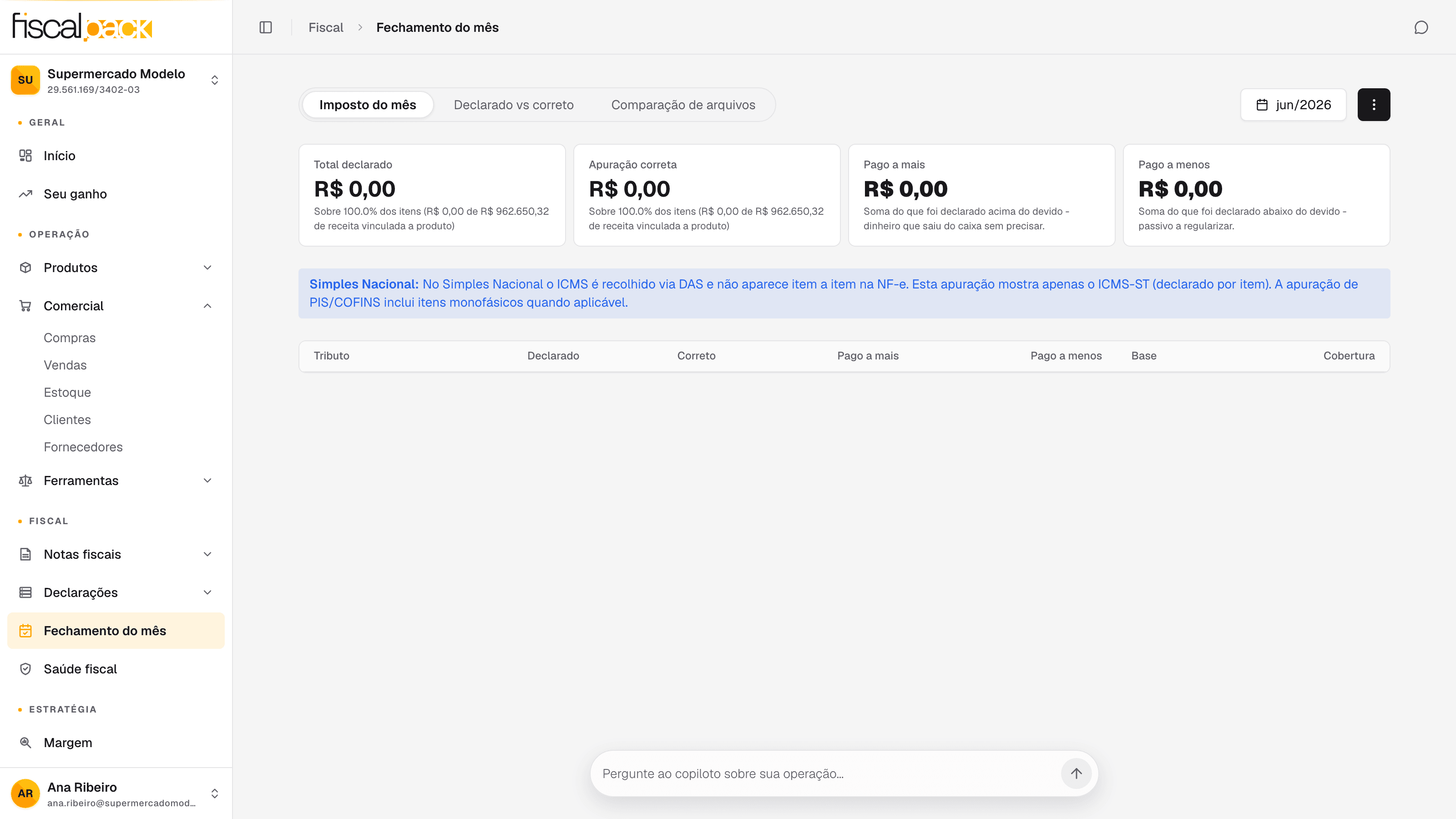Open Margem under Estratégia

click(x=116, y=742)
